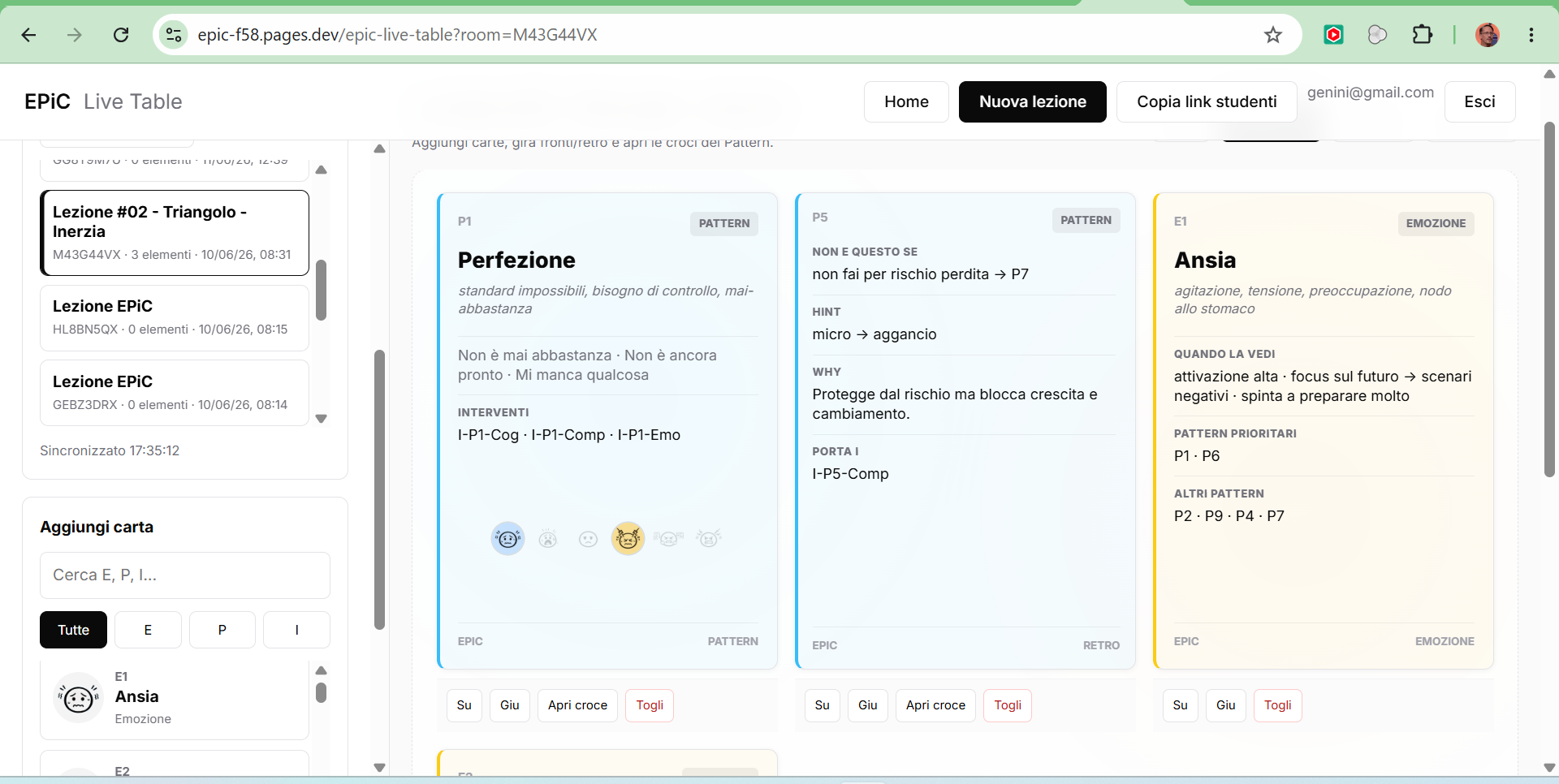Click the Ansia emotion face icon in card list
1559x784 pixels.
point(78,698)
